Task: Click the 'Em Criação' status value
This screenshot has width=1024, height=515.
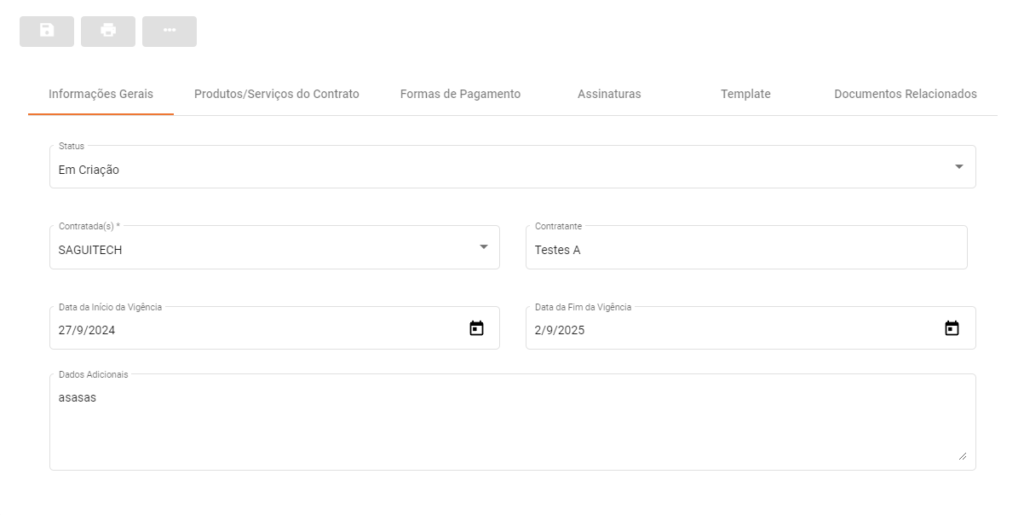Action: tap(89, 170)
